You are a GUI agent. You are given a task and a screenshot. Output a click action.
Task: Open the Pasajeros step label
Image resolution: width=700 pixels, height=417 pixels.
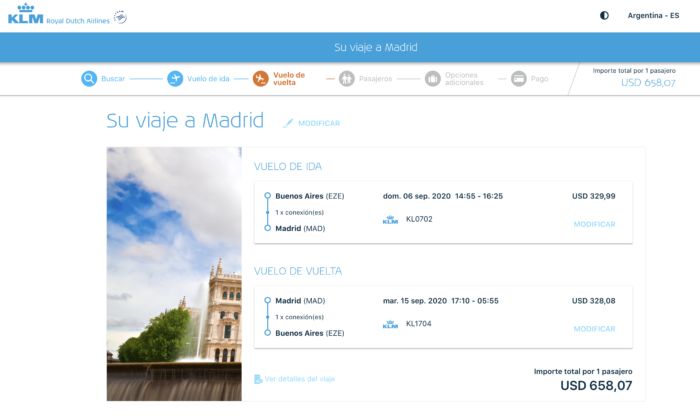(x=375, y=79)
